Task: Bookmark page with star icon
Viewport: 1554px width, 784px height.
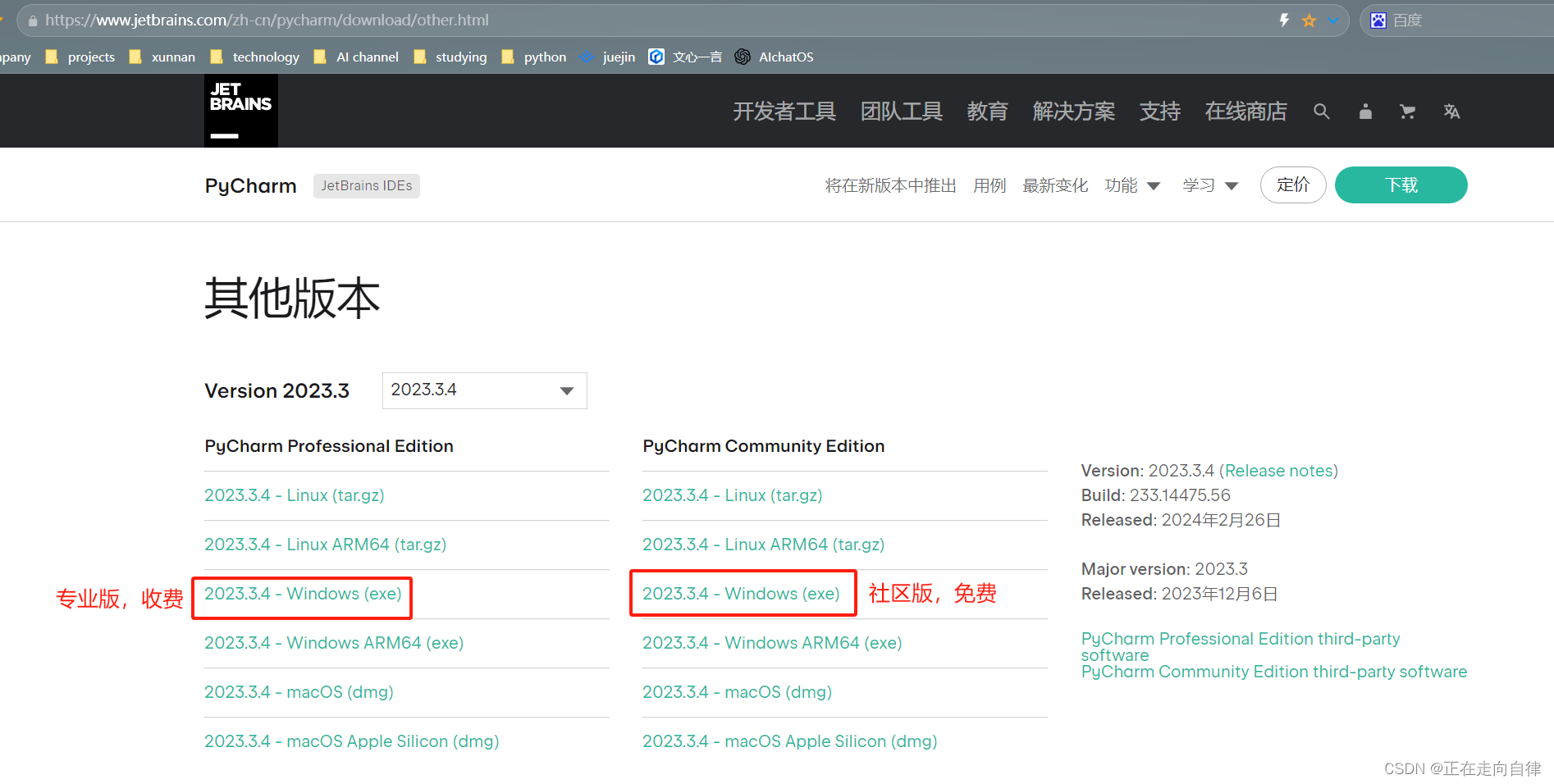Action: tap(1309, 21)
